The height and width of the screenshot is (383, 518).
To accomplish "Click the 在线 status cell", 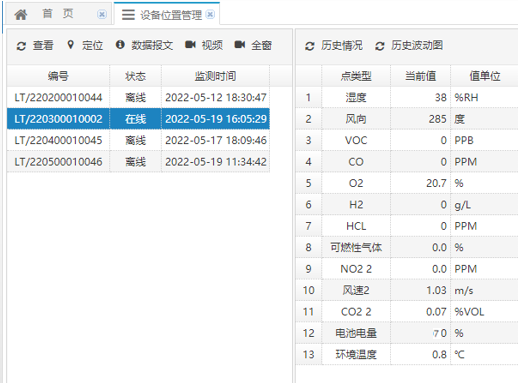I will click(x=135, y=119).
